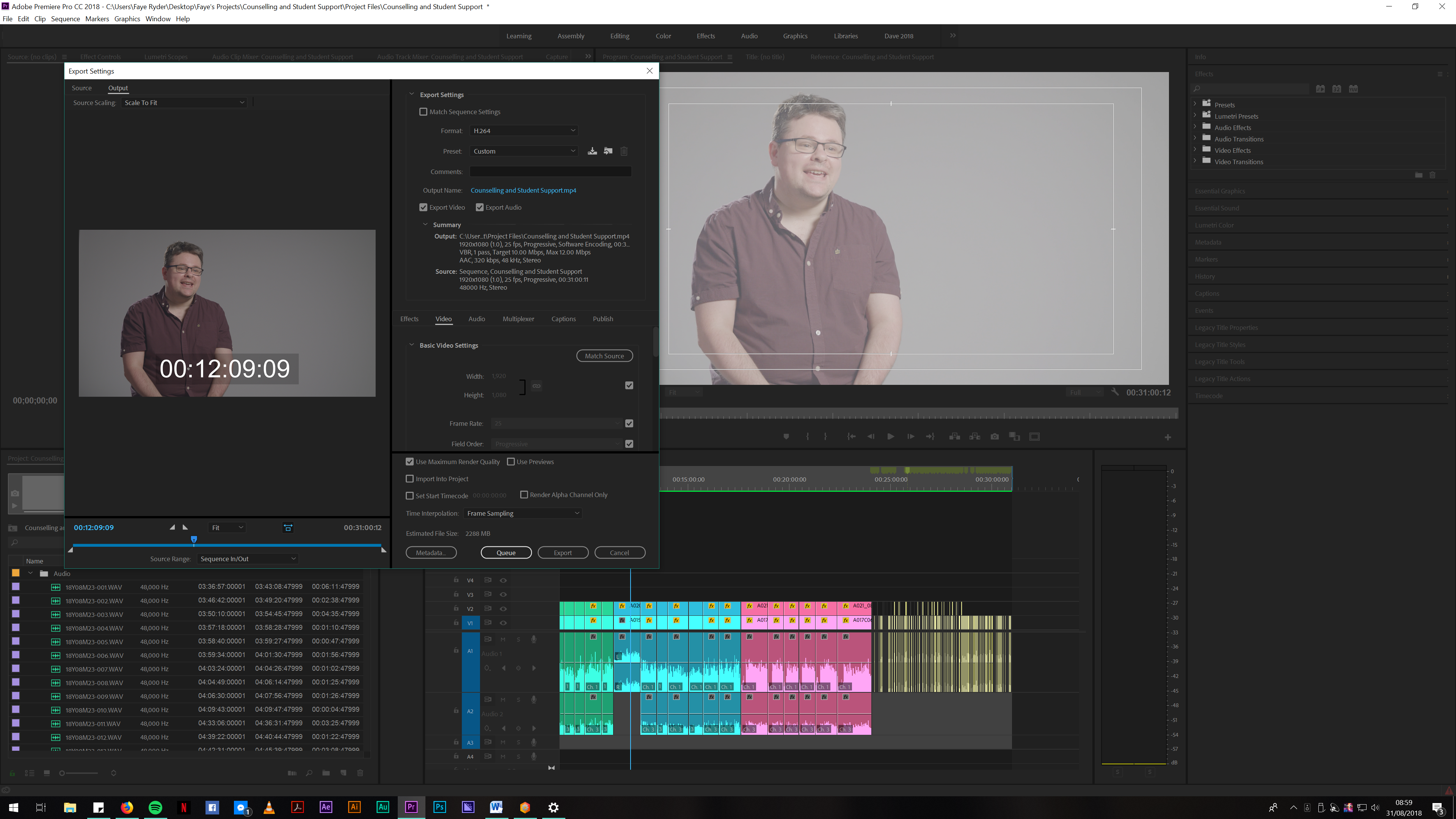The height and width of the screenshot is (819, 1456).
Task: Collapse Basic Video Settings section
Action: point(411,345)
